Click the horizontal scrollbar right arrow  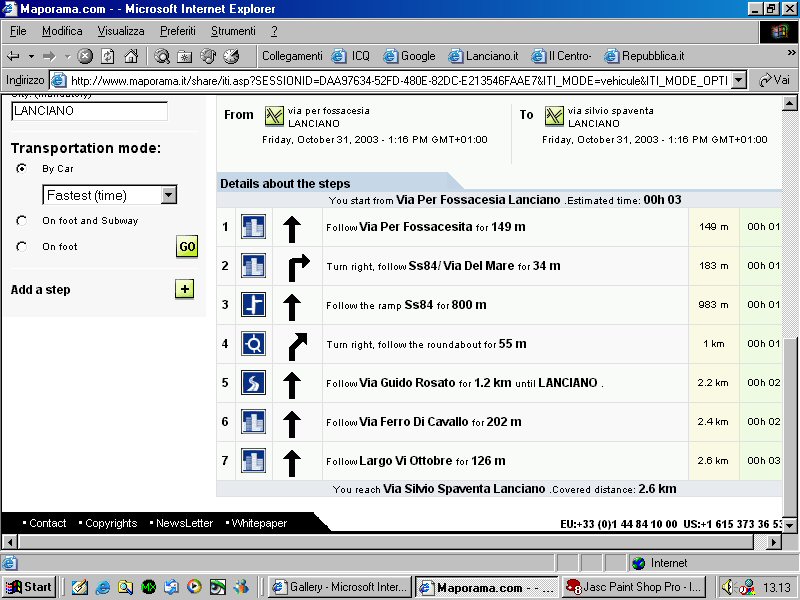click(x=774, y=541)
